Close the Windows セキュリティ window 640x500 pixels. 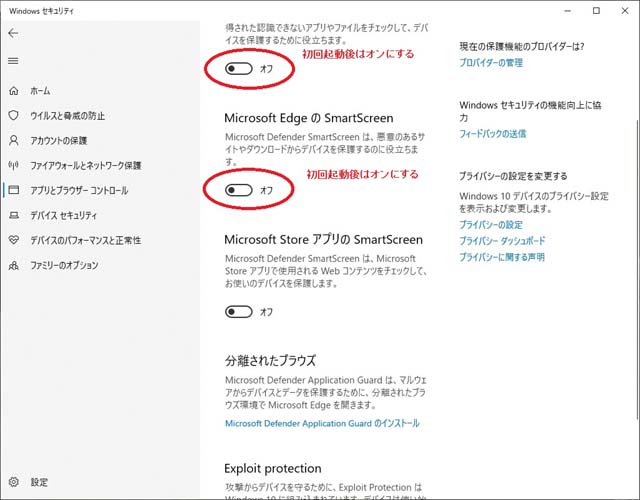tap(625, 11)
